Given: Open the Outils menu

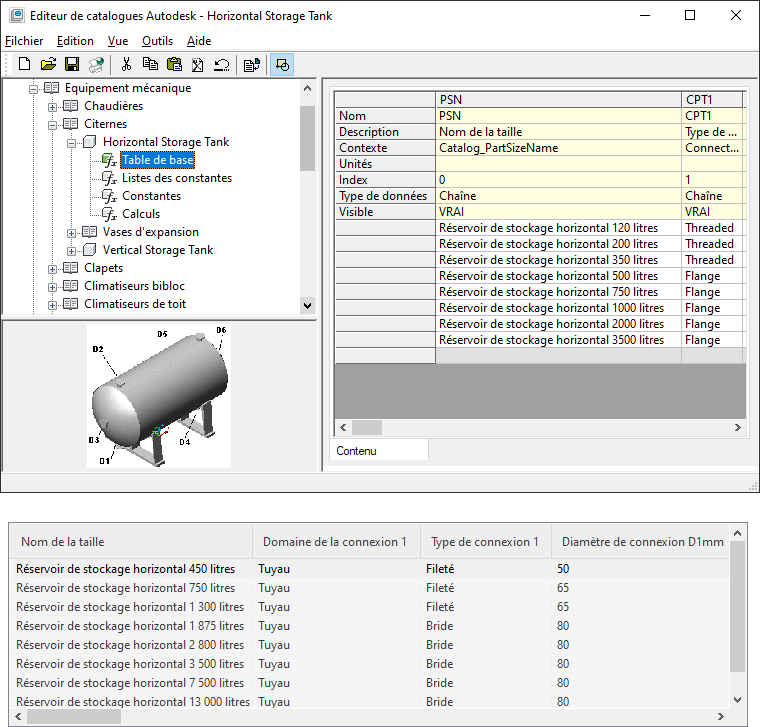Looking at the screenshot, I should click(157, 41).
